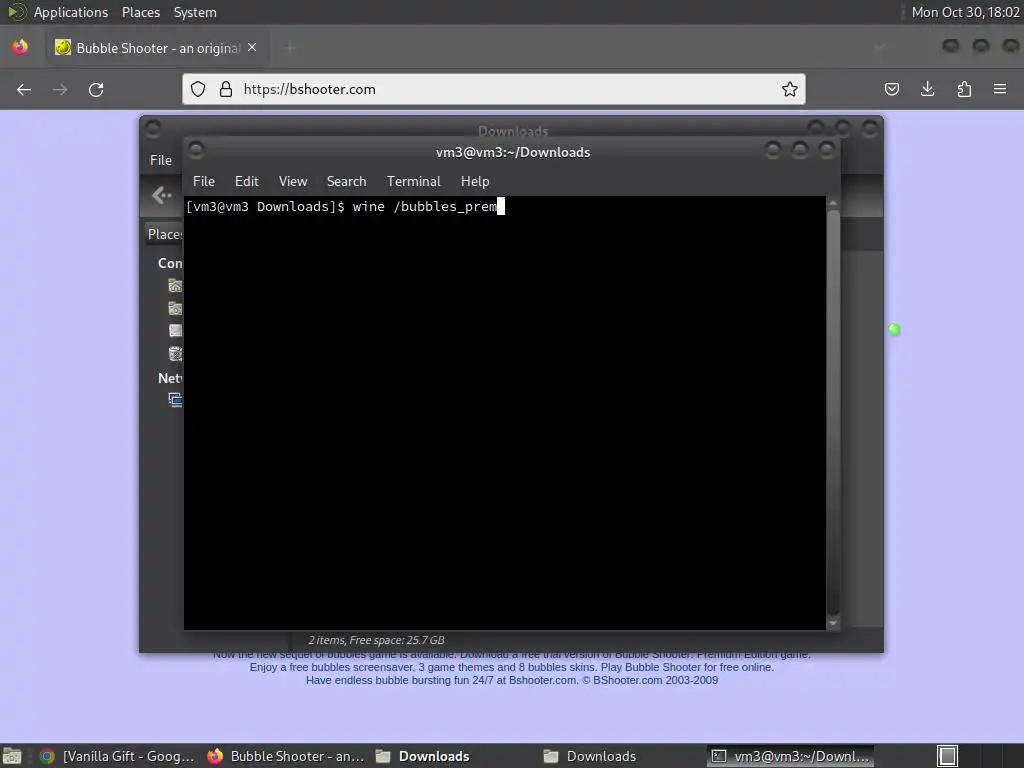
Task: Open the Applications menu in top panel
Action: (71, 12)
